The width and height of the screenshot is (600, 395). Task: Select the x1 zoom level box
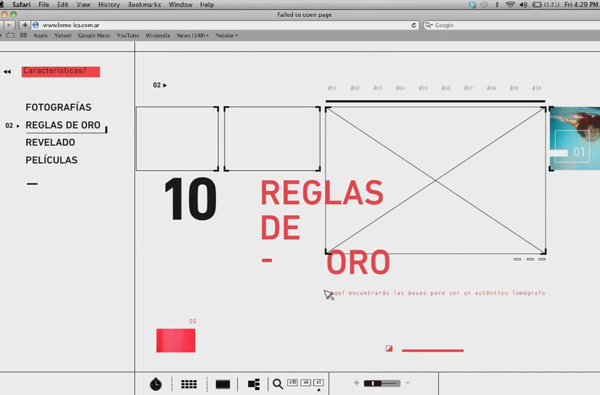point(318,382)
